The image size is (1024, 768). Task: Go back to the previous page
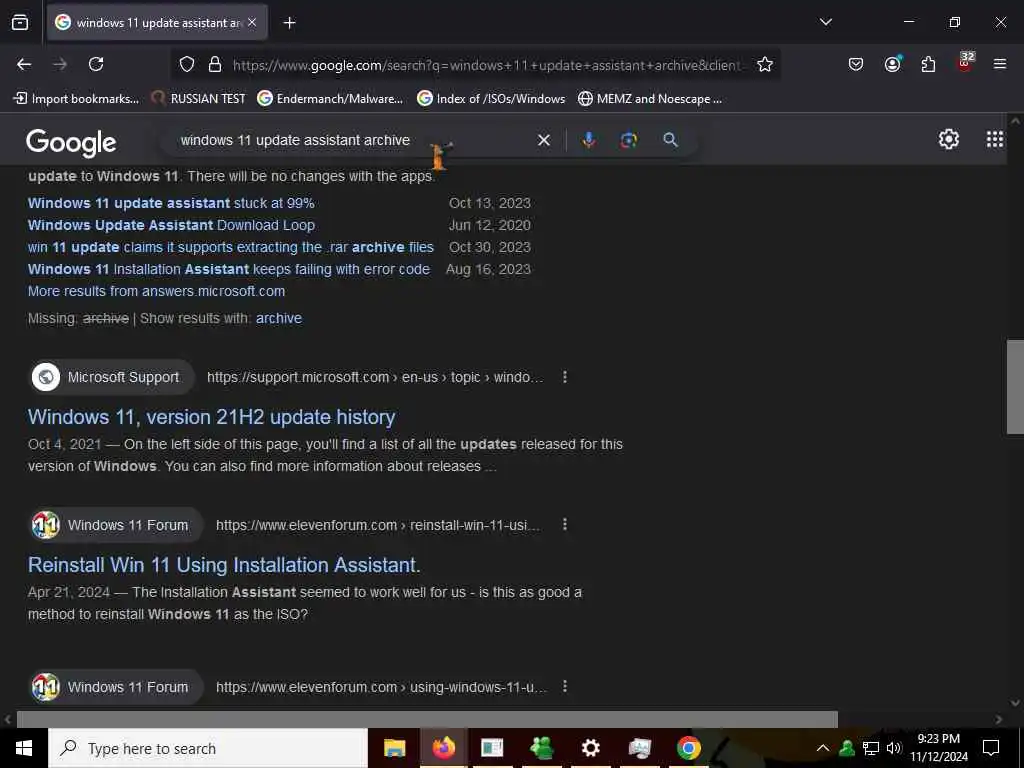(24, 64)
